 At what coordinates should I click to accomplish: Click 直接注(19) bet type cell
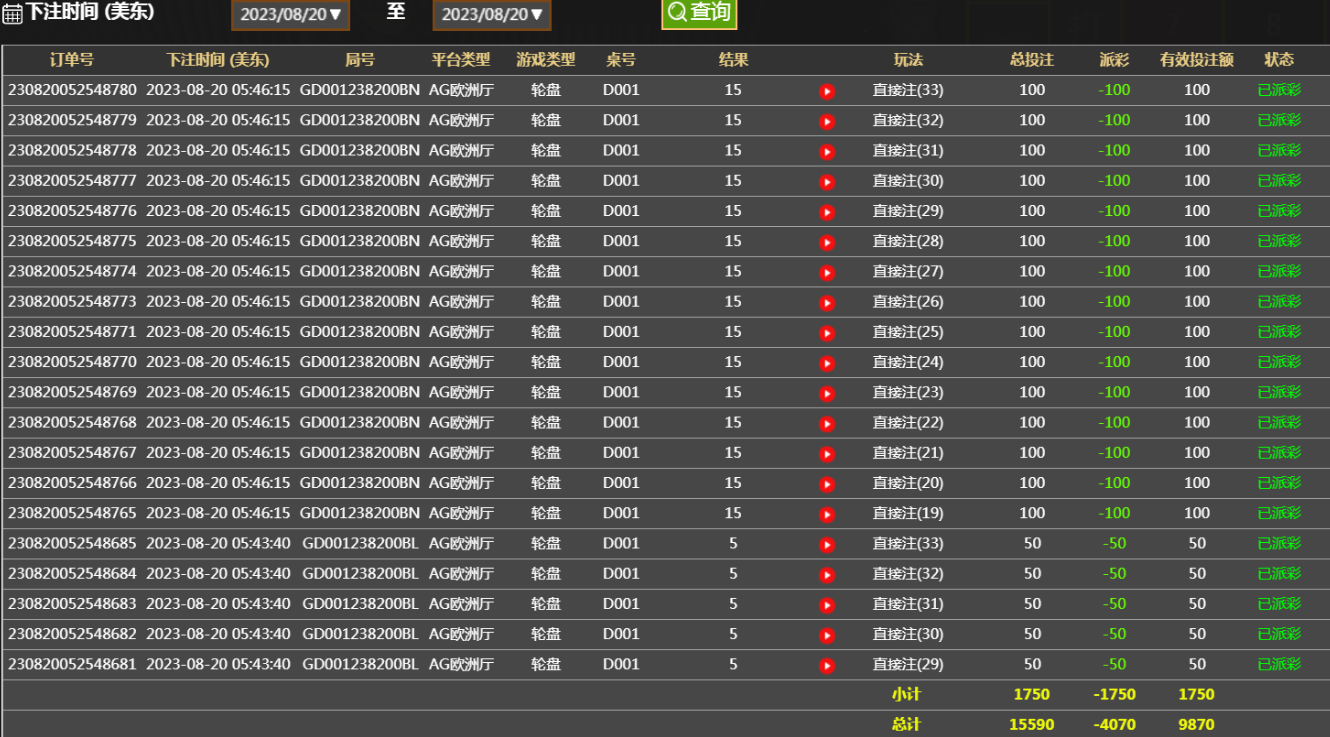908,513
